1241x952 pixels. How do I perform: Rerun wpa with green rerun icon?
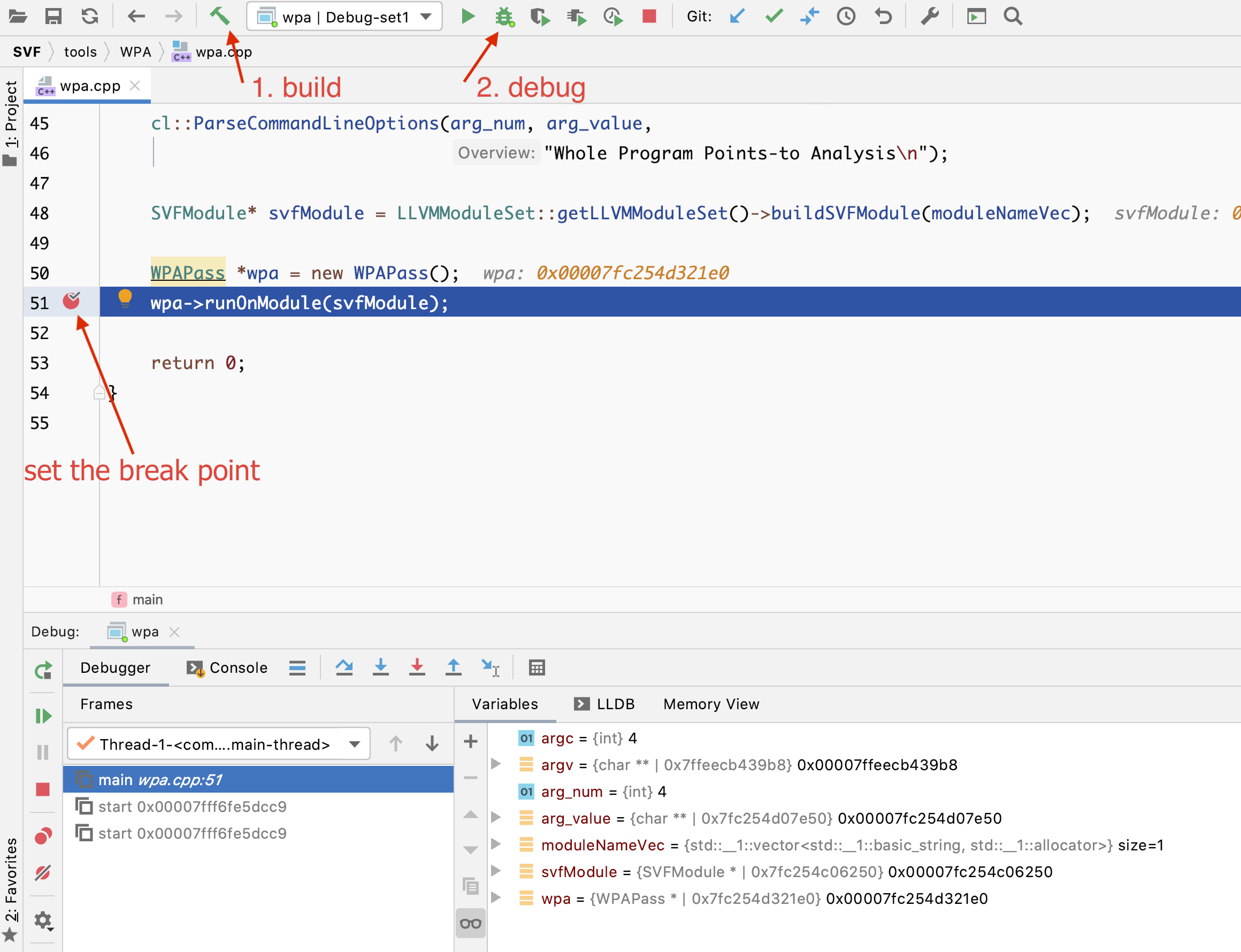(x=43, y=670)
